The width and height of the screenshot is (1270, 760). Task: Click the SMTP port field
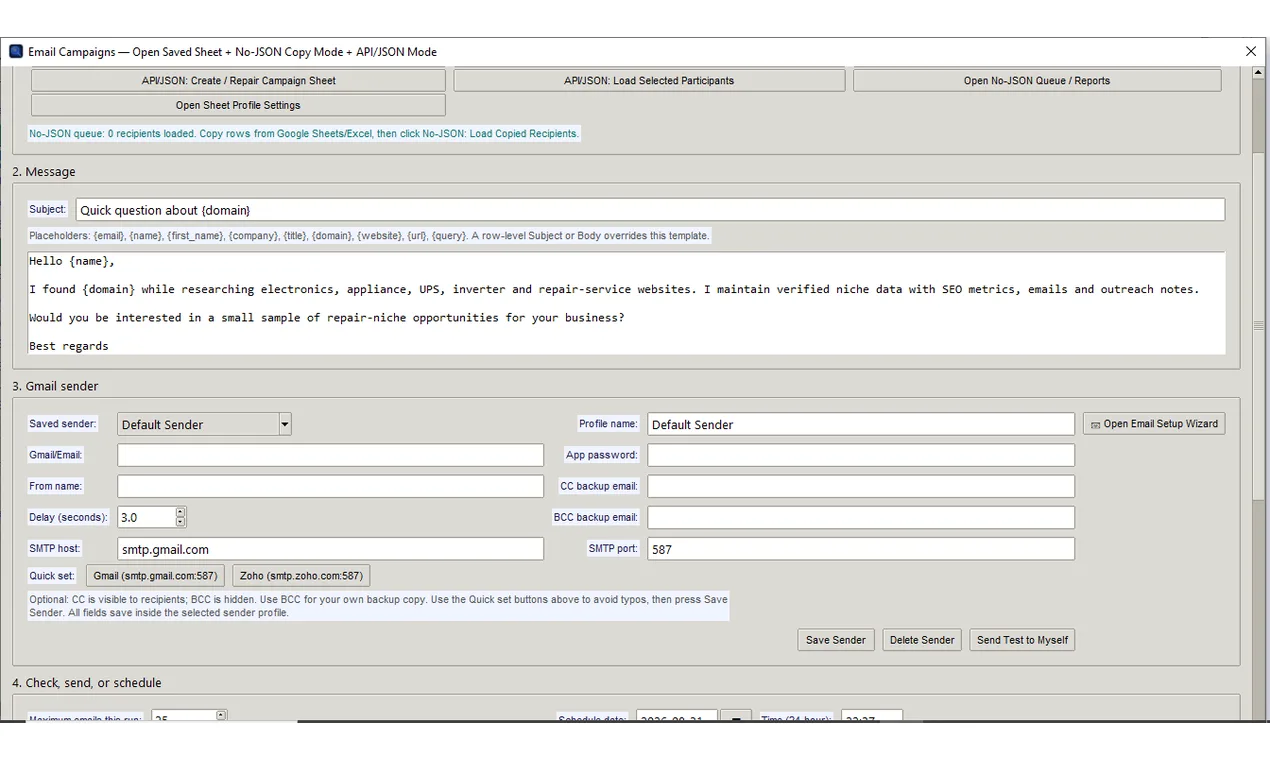861,548
